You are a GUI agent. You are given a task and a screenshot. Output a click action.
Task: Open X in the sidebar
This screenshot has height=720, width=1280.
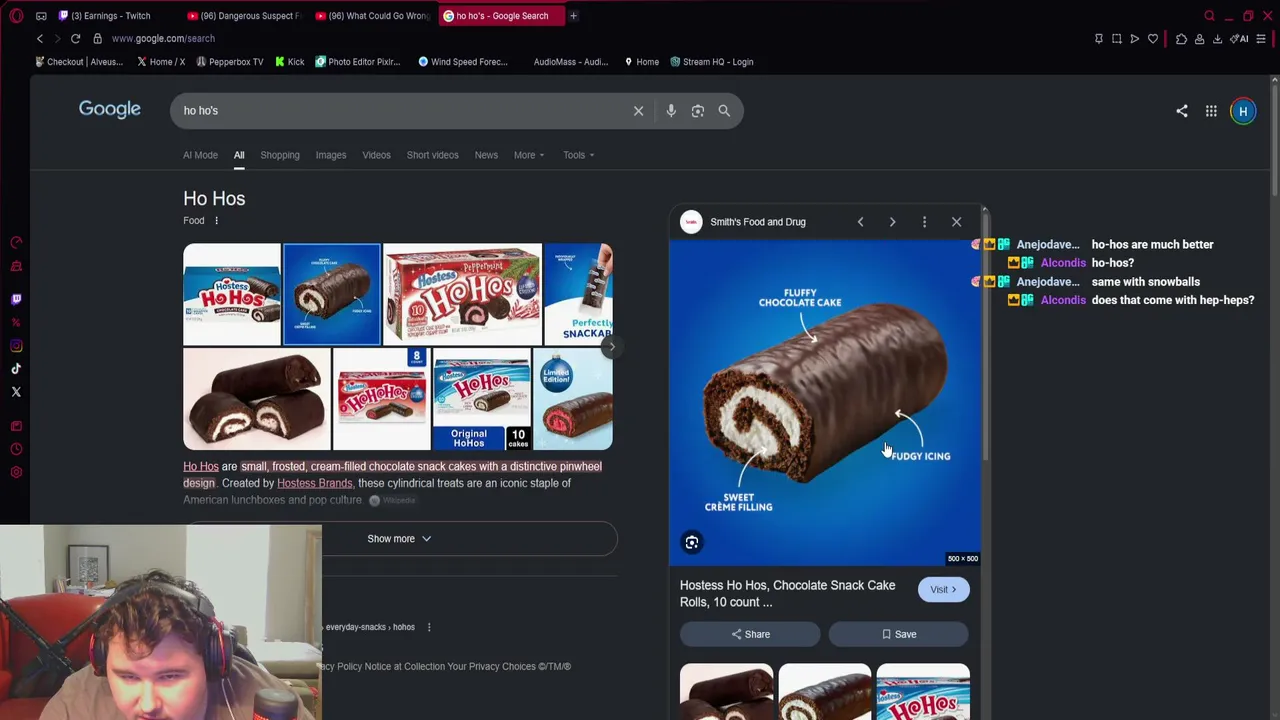(16, 392)
